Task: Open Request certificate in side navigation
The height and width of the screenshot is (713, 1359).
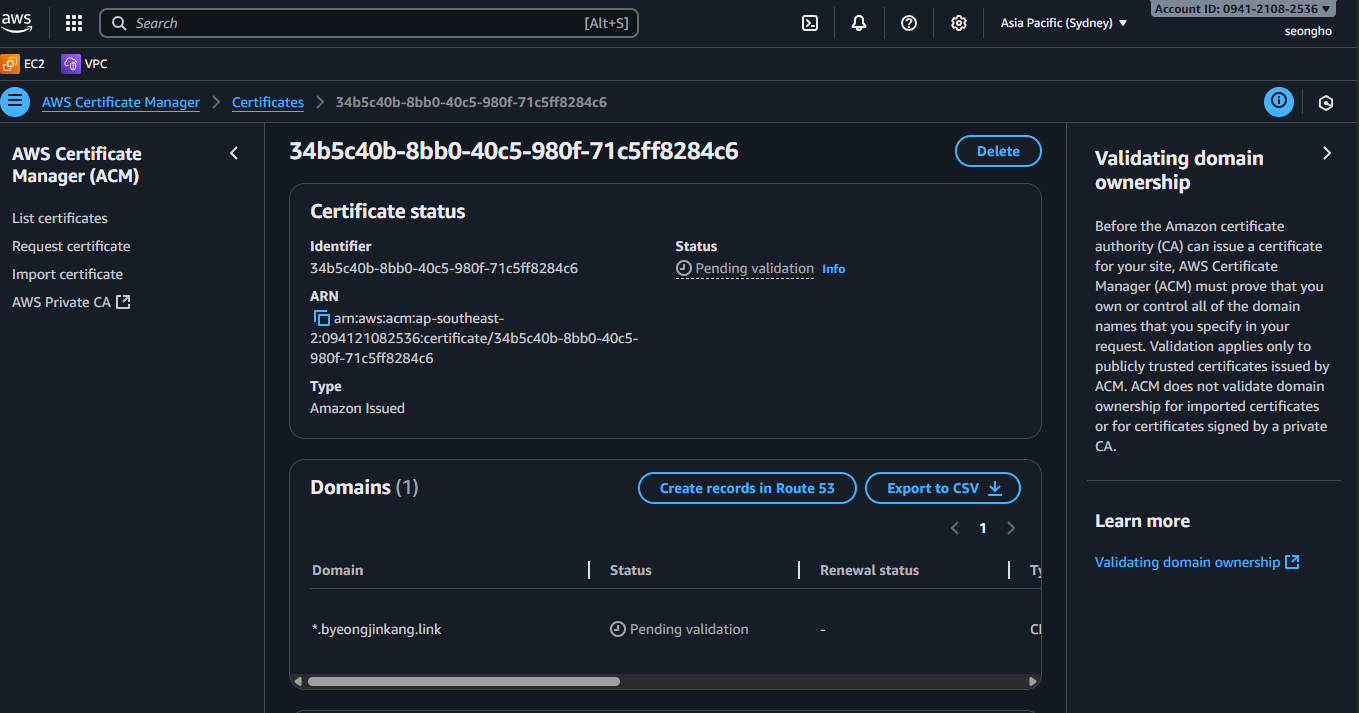Action: tap(71, 246)
